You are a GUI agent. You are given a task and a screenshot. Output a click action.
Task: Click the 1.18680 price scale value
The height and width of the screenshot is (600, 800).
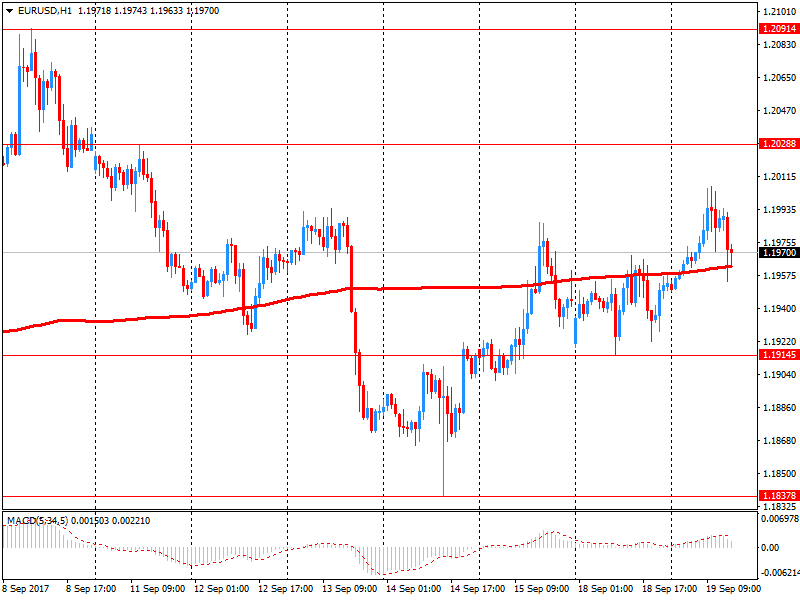(780, 441)
